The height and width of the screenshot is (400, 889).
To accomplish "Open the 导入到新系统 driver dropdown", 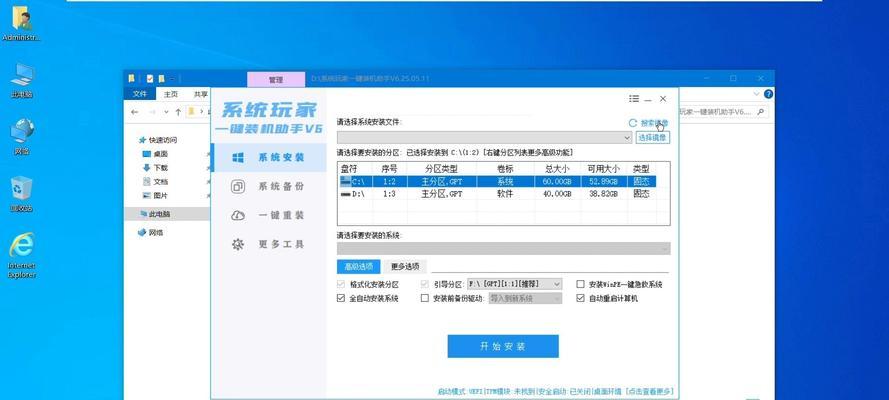I will (x=526, y=298).
